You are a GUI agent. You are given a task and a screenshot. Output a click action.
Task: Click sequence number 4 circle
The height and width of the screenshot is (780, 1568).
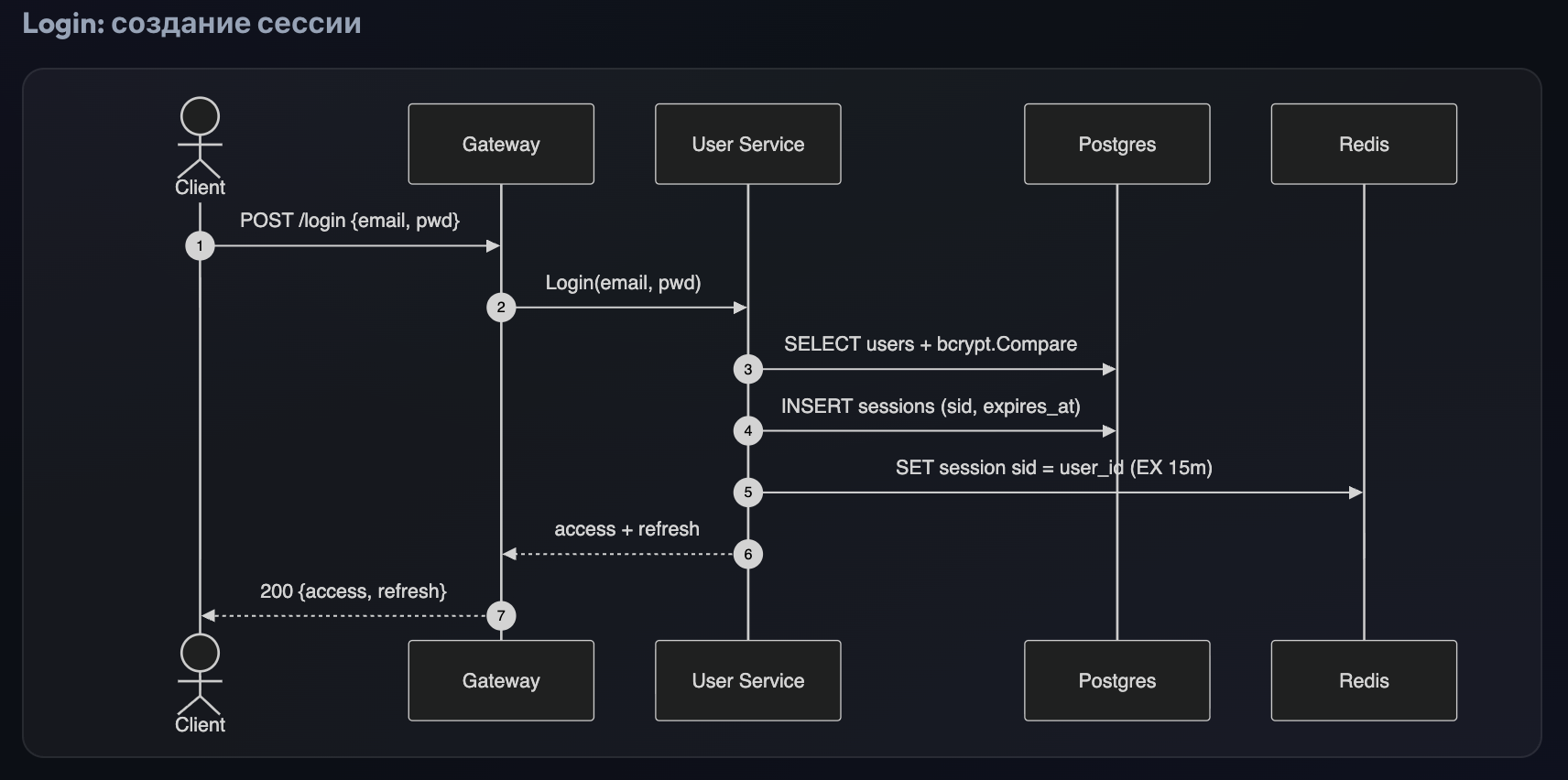point(748,431)
